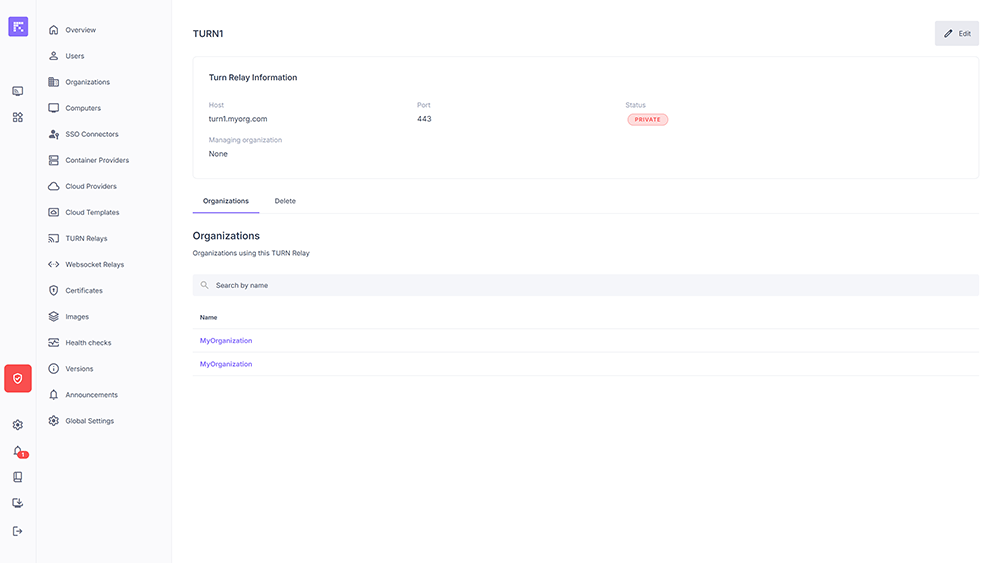Click the Edit button

pos(956,33)
